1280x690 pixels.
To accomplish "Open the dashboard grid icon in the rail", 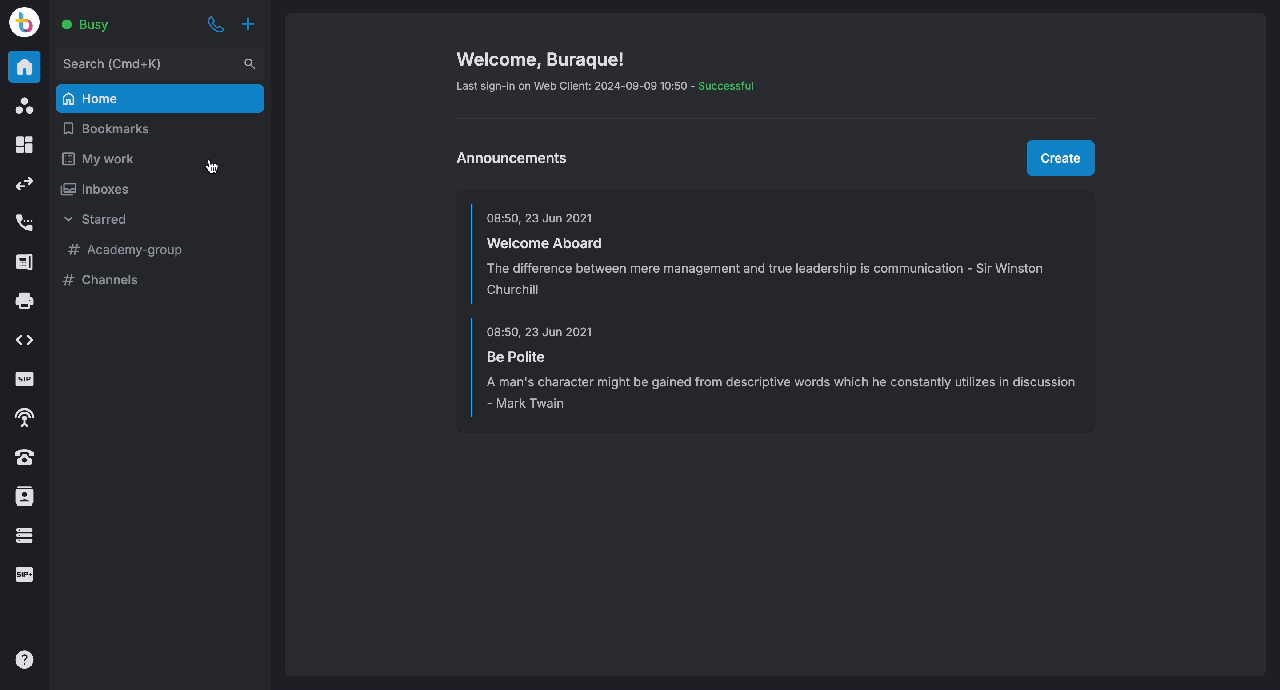I will [24, 145].
